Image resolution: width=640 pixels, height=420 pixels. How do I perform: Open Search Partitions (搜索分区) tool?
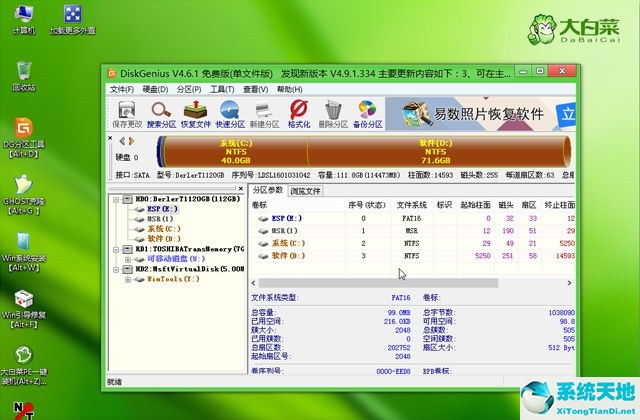161,115
